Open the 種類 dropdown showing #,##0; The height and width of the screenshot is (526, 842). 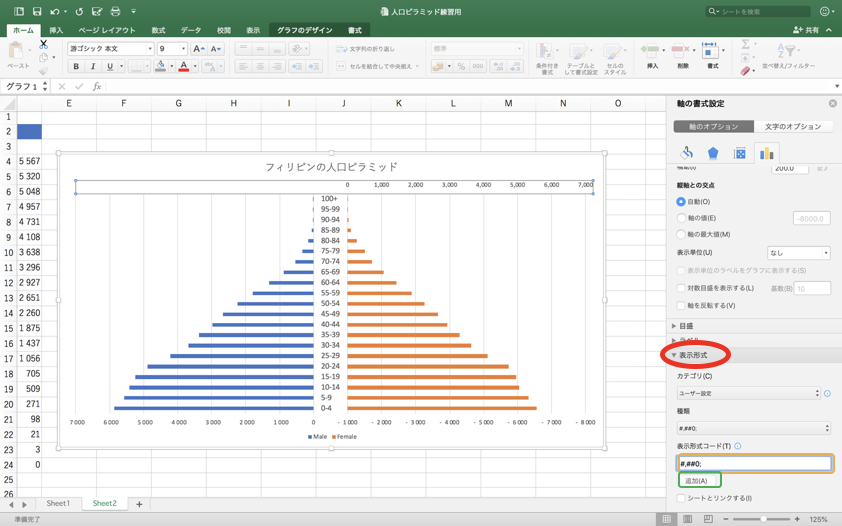pos(754,428)
